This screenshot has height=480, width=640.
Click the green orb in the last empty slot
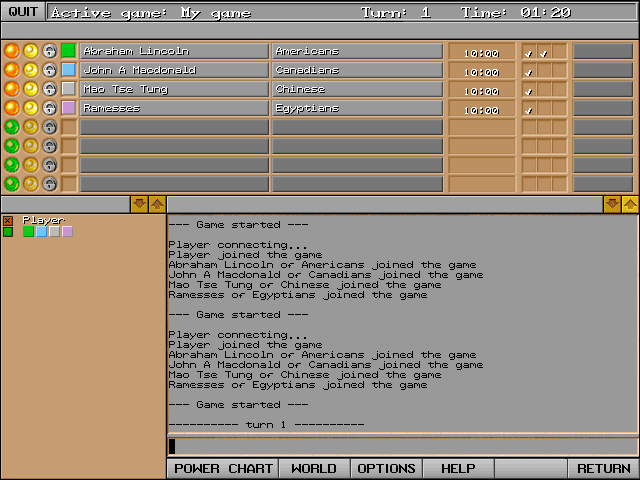11,184
